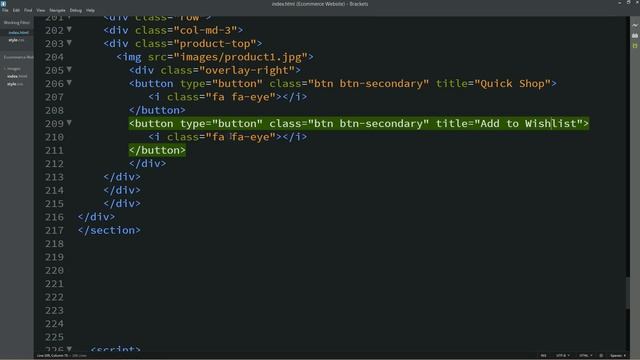
Task: Toggle the Spaces indentation setting
Action: [x=618, y=356]
